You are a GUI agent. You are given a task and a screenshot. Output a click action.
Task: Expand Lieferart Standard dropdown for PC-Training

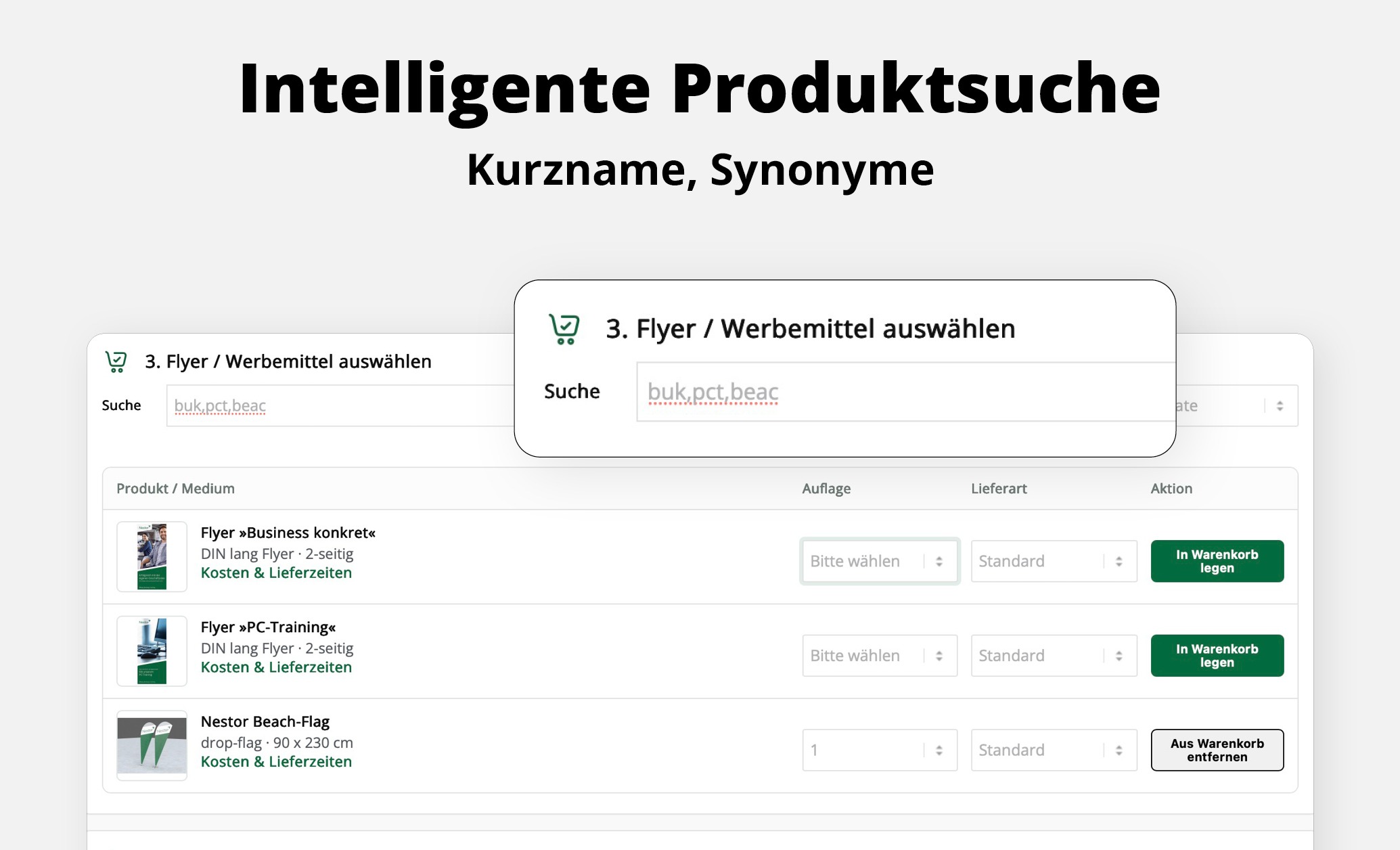click(1054, 655)
